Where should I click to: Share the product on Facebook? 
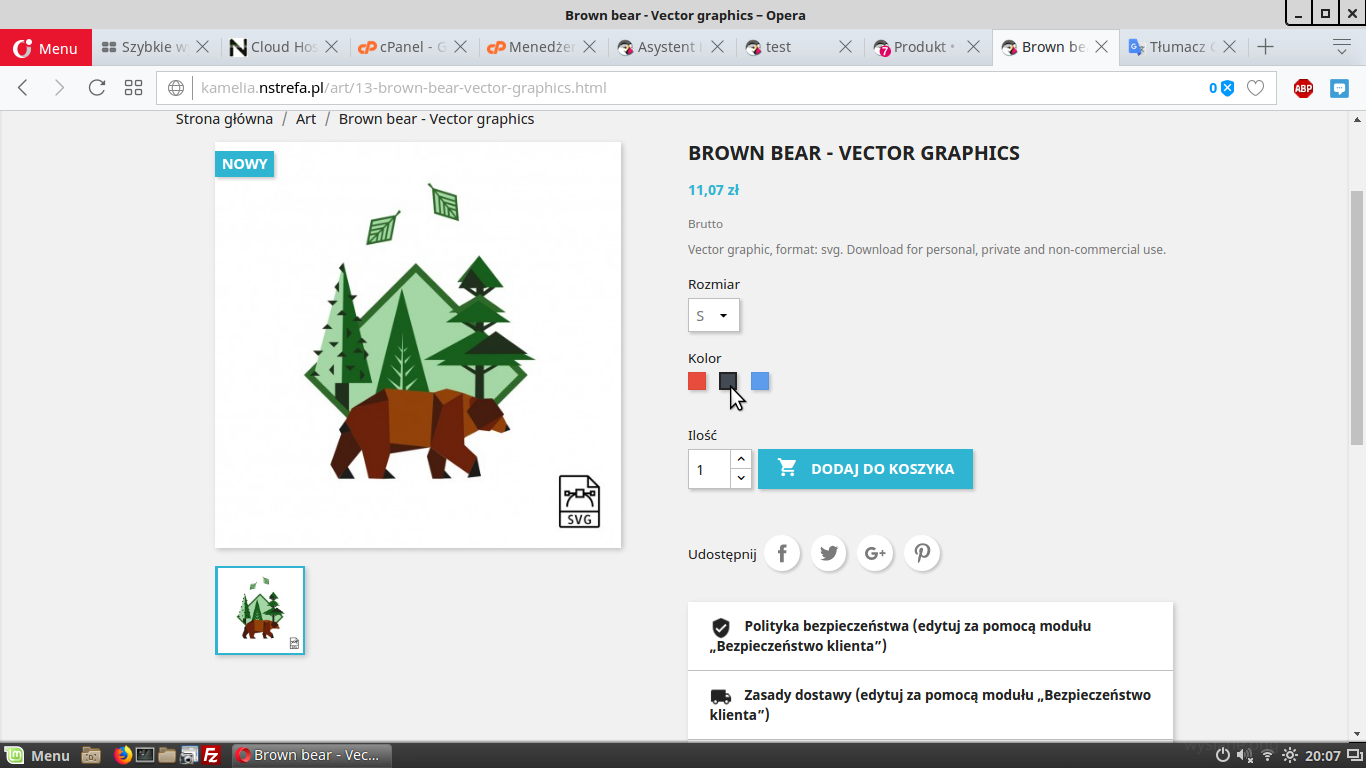coord(782,553)
